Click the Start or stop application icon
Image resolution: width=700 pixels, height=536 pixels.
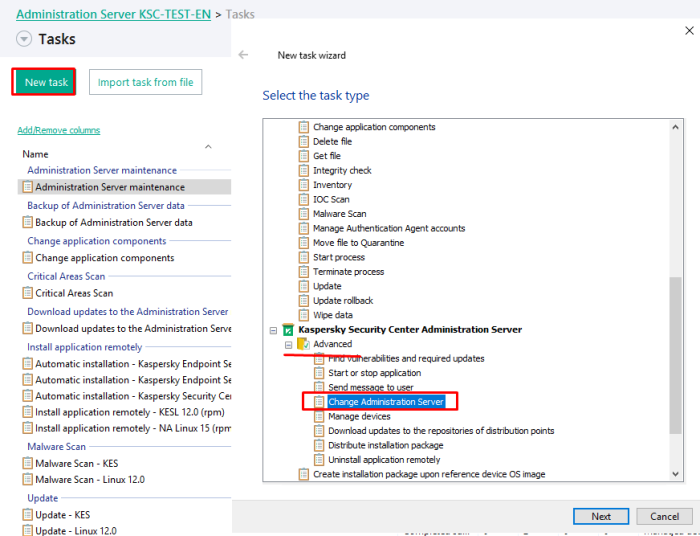pyautogui.click(x=319, y=373)
